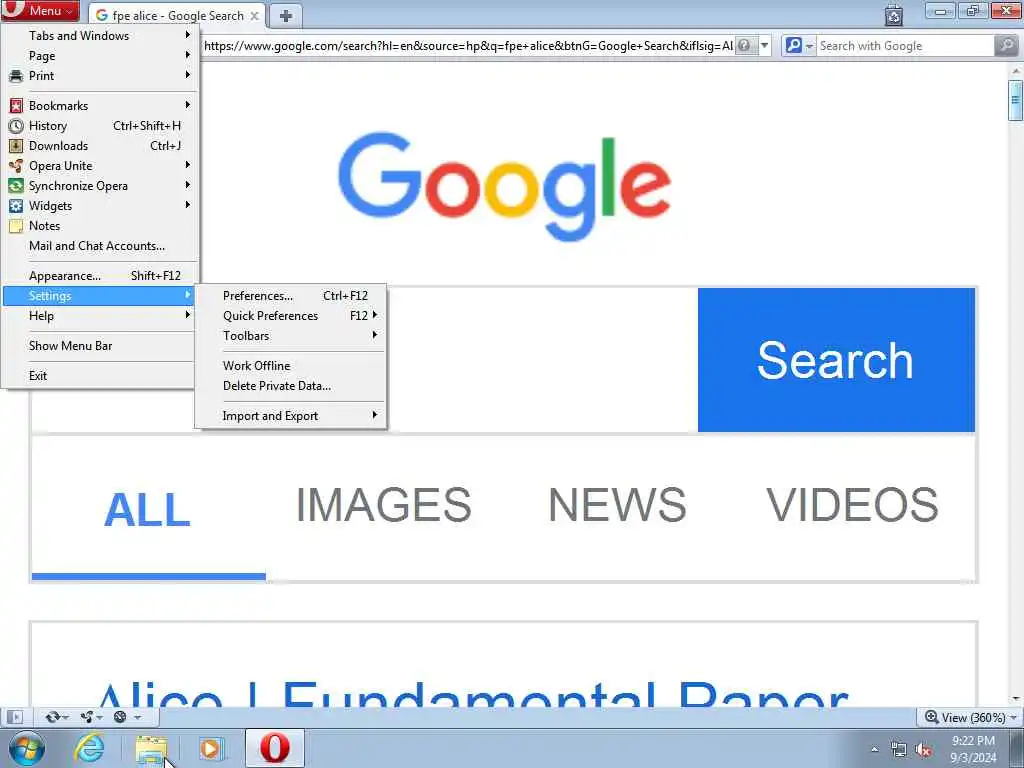Select the VIDEOS results tab
This screenshot has height=768, width=1024.
click(852, 505)
